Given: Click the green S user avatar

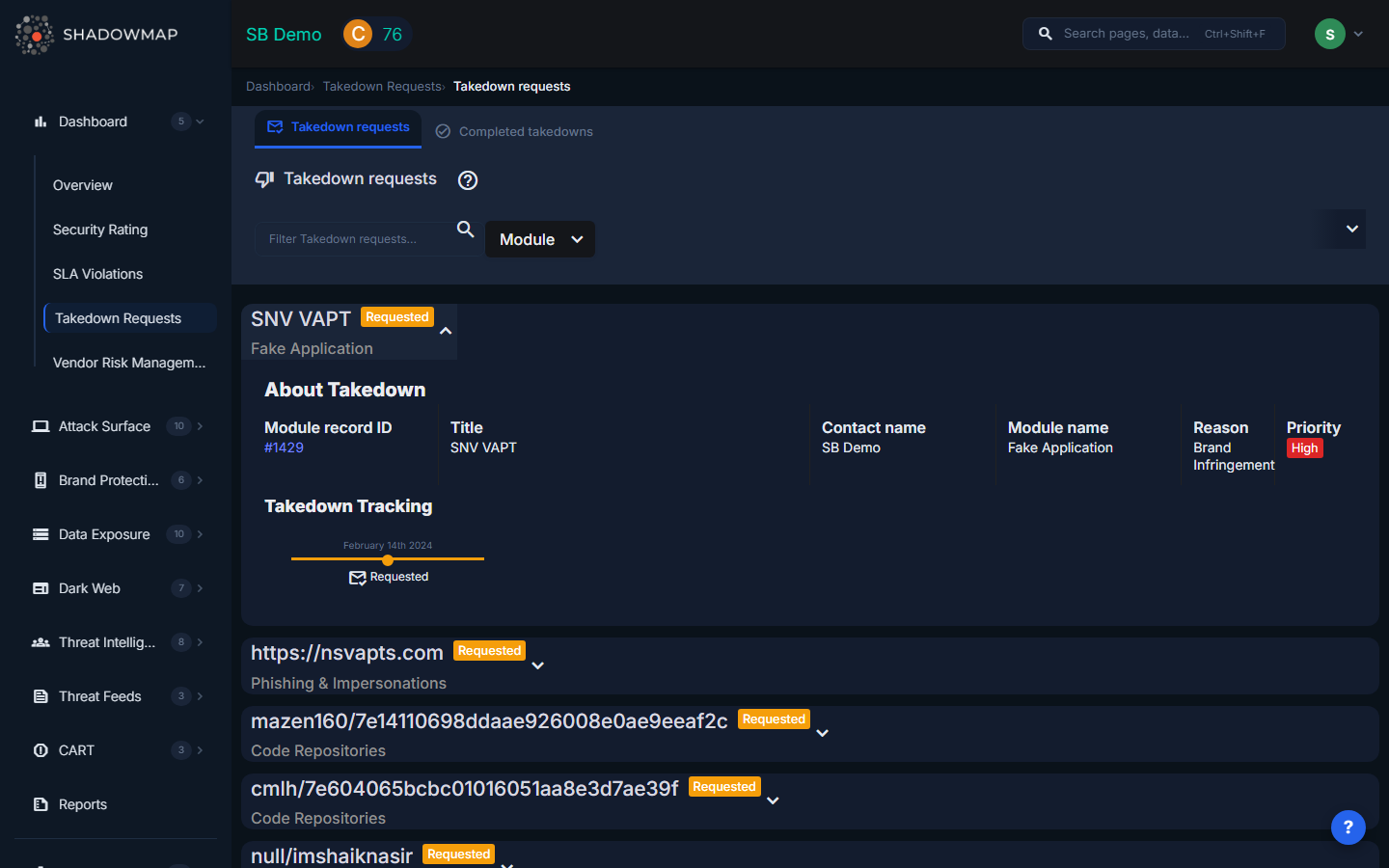Looking at the screenshot, I should point(1329,34).
